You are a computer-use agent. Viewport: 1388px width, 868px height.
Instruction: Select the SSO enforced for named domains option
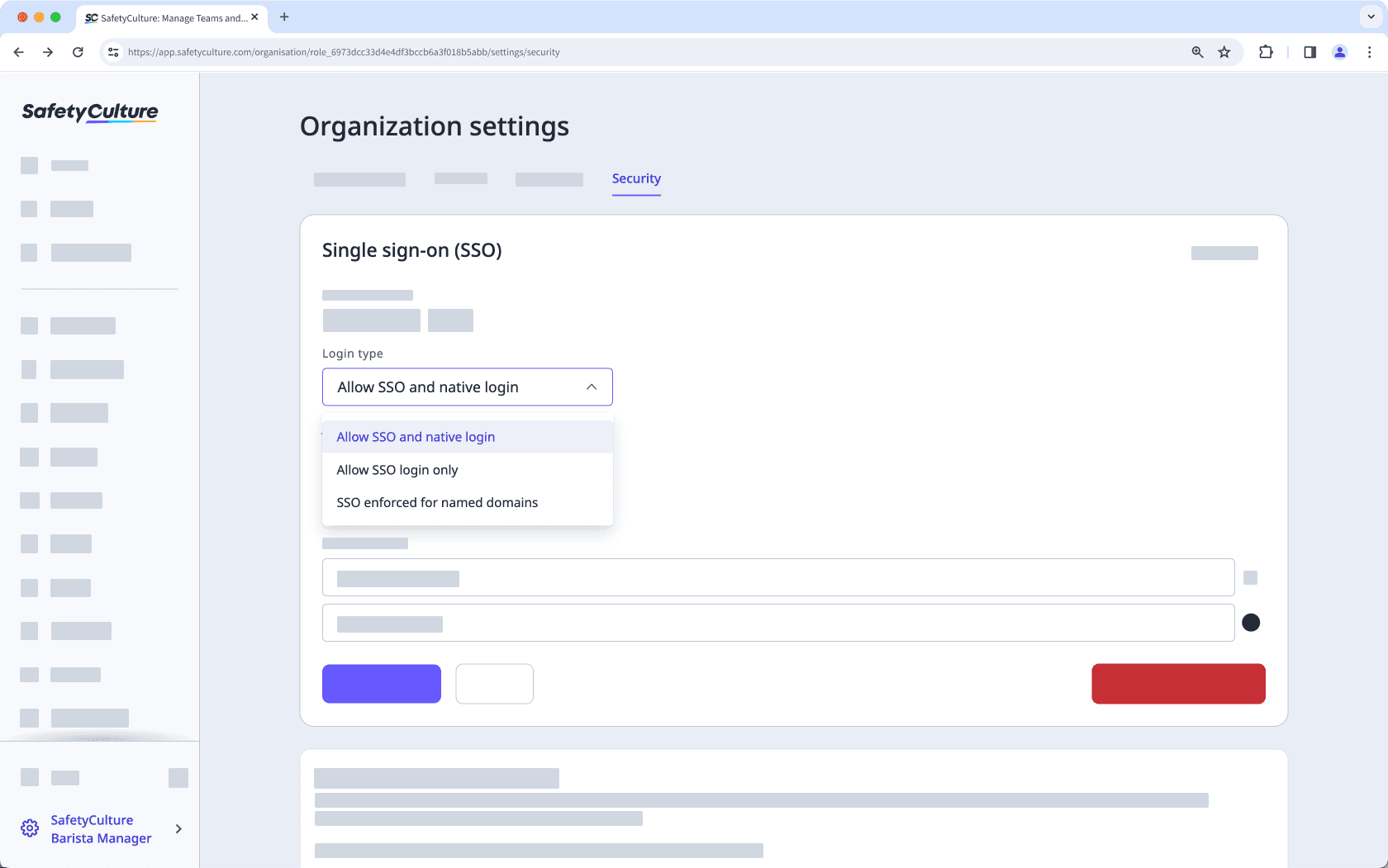[437, 502]
